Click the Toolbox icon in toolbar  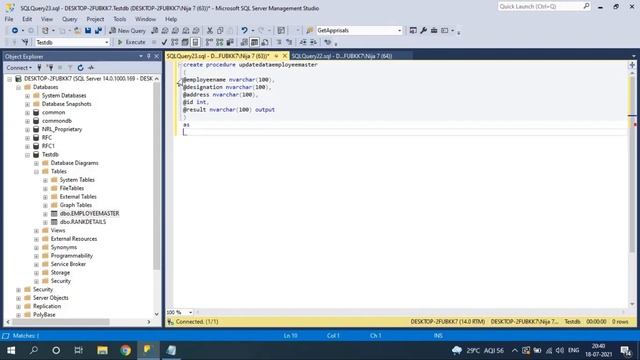point(434,31)
